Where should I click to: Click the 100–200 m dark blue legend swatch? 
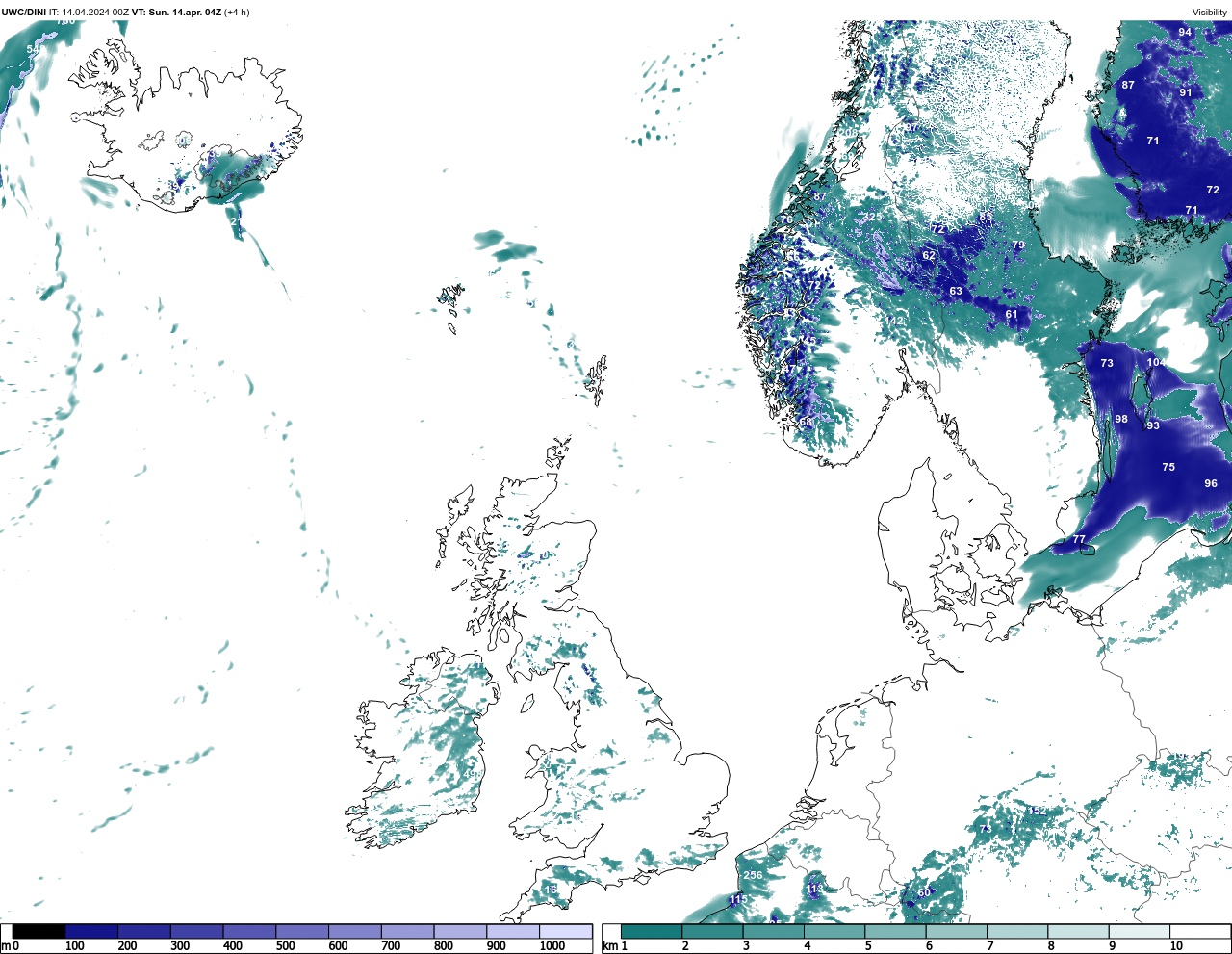coord(91,931)
